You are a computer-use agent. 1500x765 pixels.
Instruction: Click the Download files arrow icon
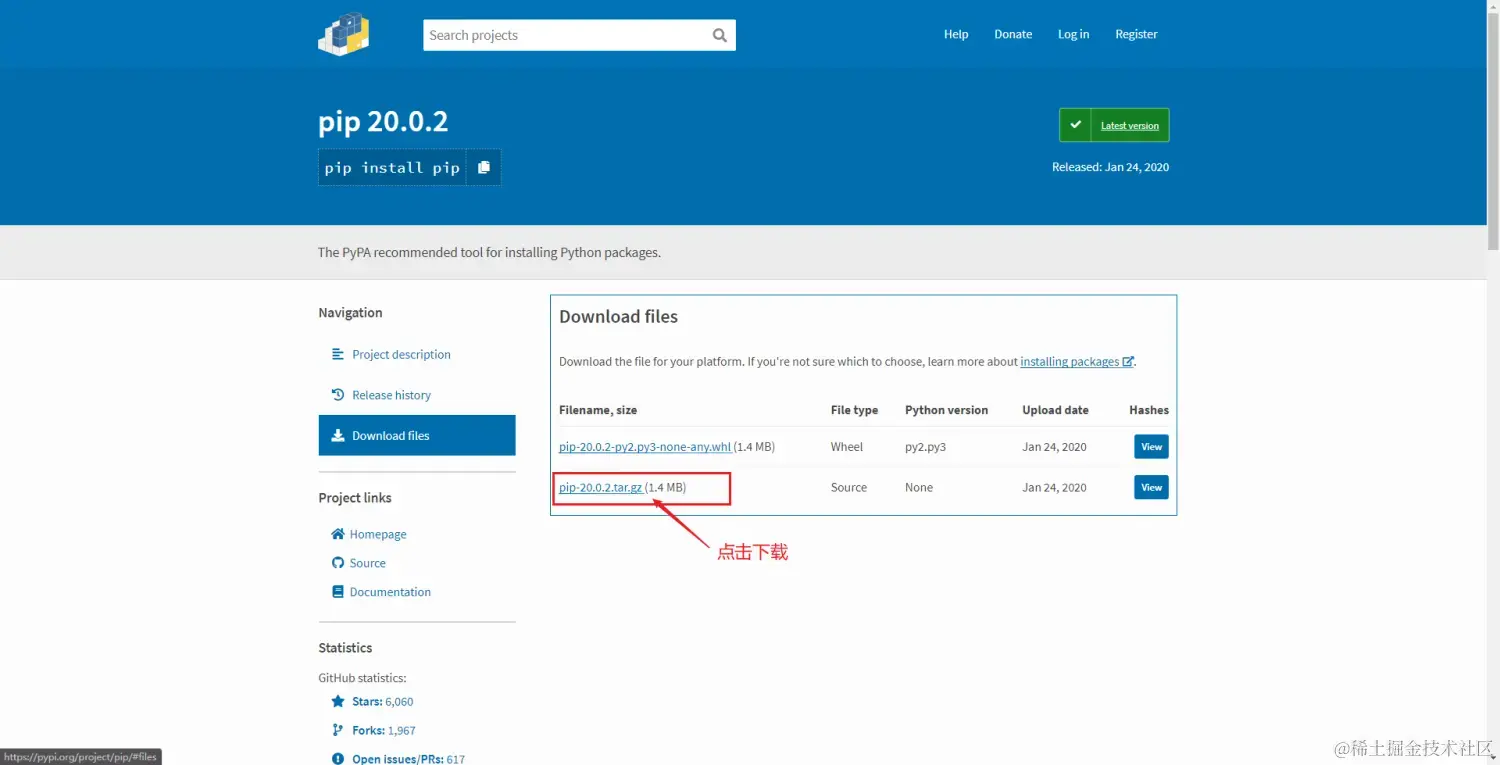[338, 436]
